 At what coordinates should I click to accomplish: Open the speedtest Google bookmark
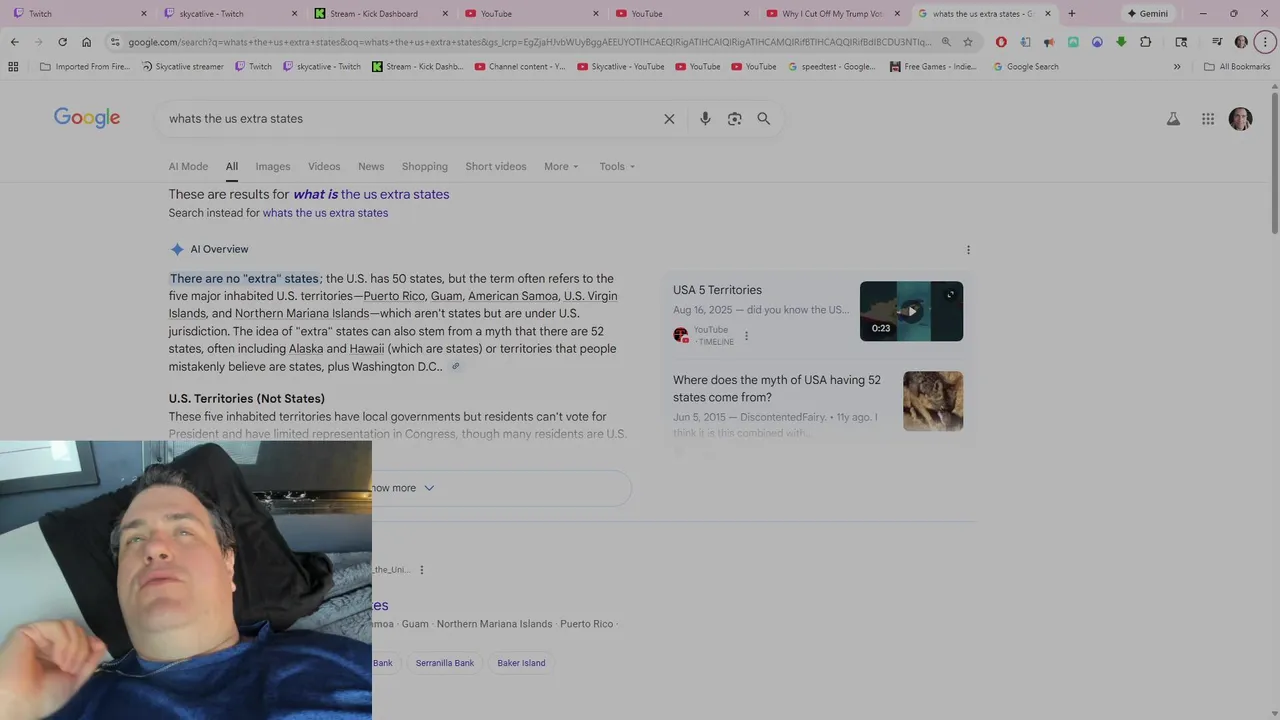(x=831, y=67)
